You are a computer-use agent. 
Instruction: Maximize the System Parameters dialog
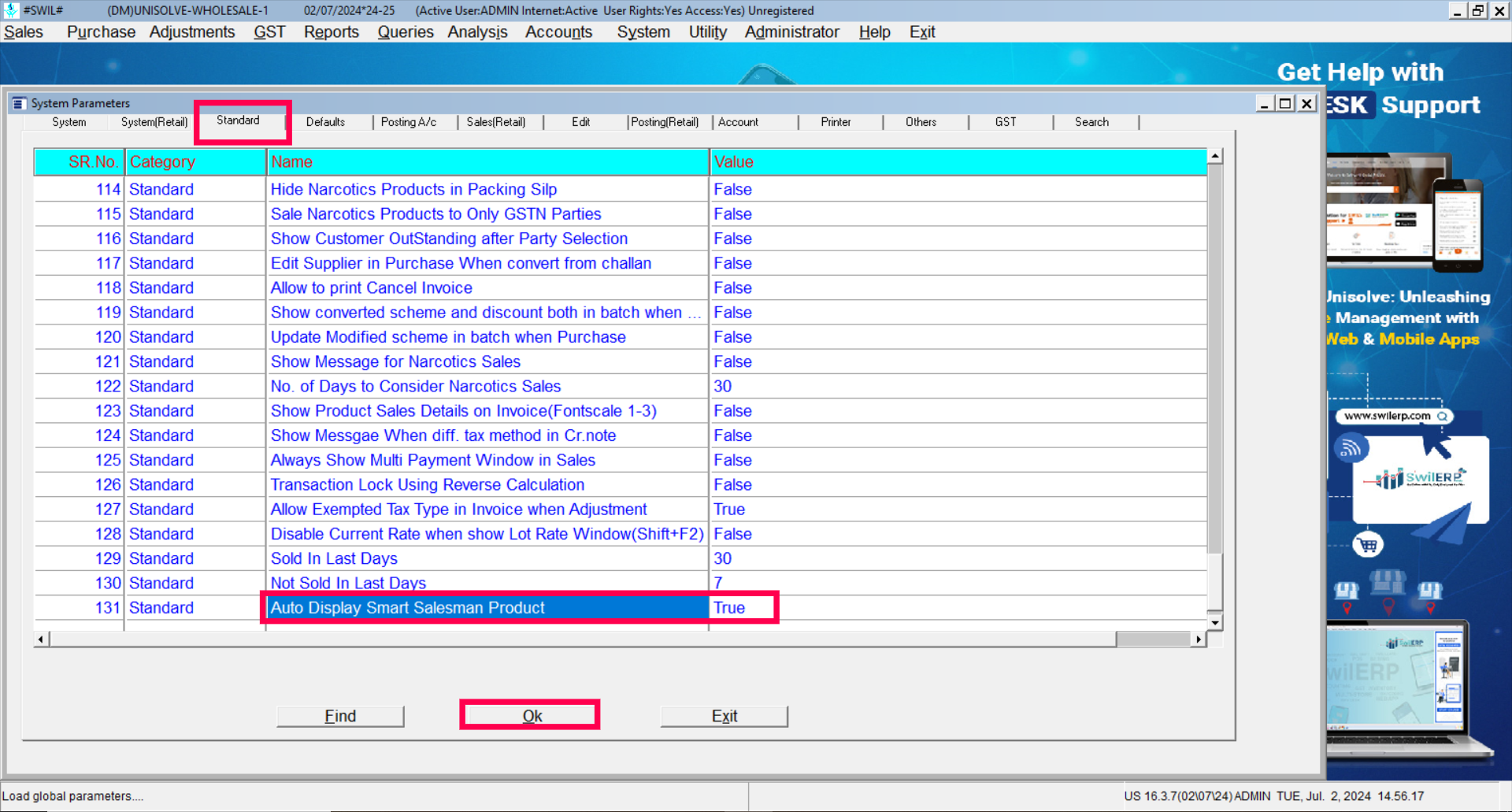point(1285,103)
